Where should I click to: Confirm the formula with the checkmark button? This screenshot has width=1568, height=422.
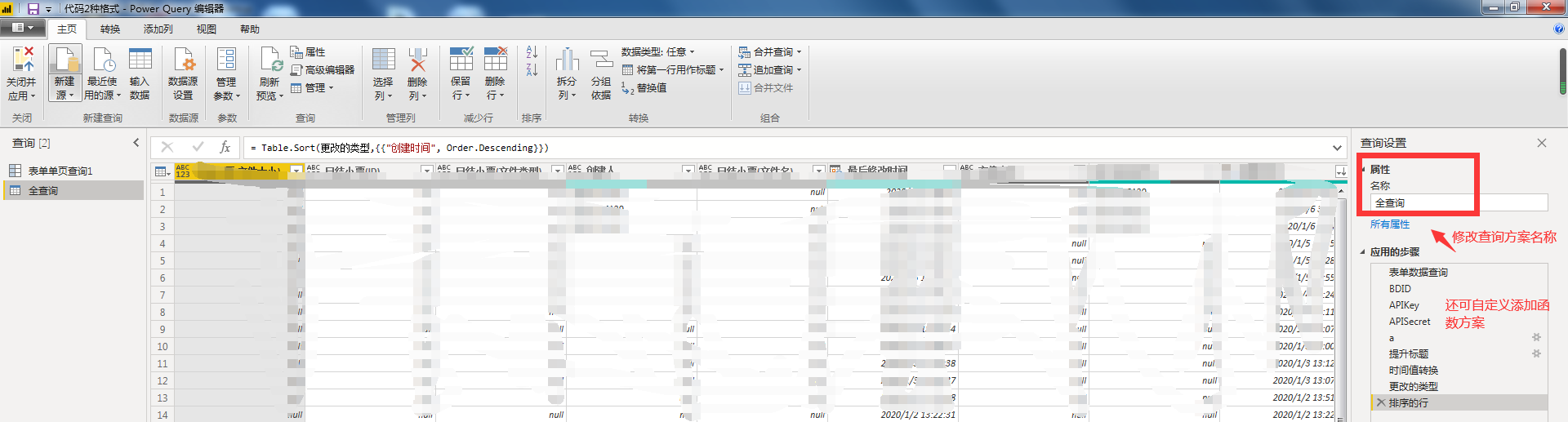click(198, 147)
